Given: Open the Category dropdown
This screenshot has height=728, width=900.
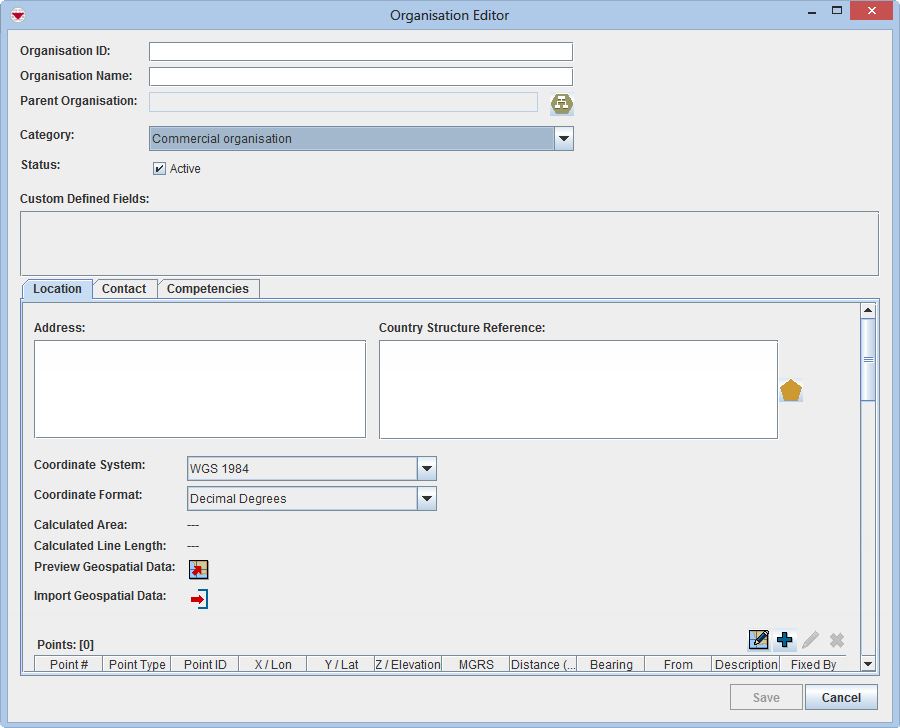Looking at the screenshot, I should coord(563,138).
